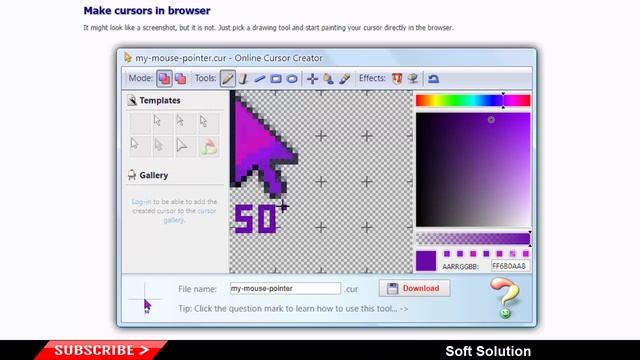Screen dimensions: 640x360
Task: Select the Move tool with cross arrows
Action: coord(312,78)
